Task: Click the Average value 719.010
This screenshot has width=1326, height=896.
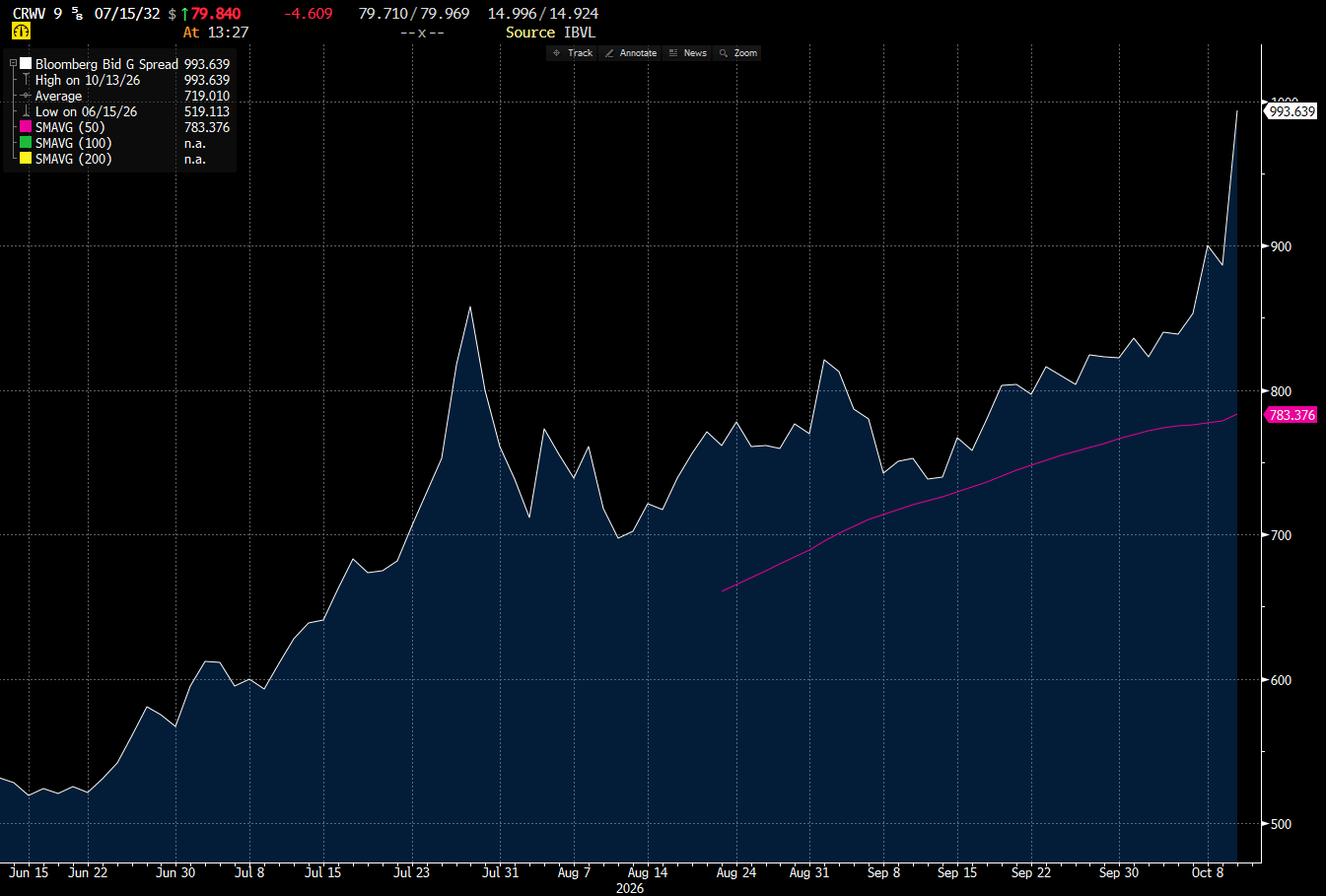Action: point(207,96)
